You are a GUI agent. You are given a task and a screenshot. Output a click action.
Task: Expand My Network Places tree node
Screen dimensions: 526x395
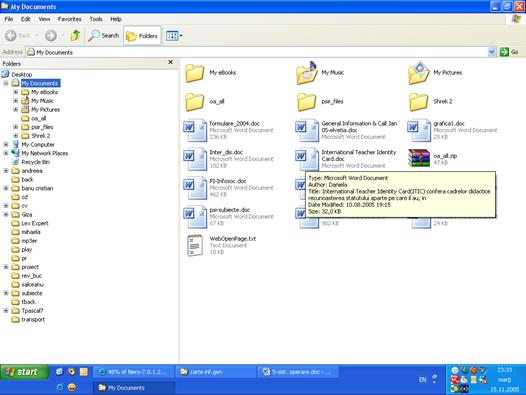pyautogui.click(x=6, y=153)
